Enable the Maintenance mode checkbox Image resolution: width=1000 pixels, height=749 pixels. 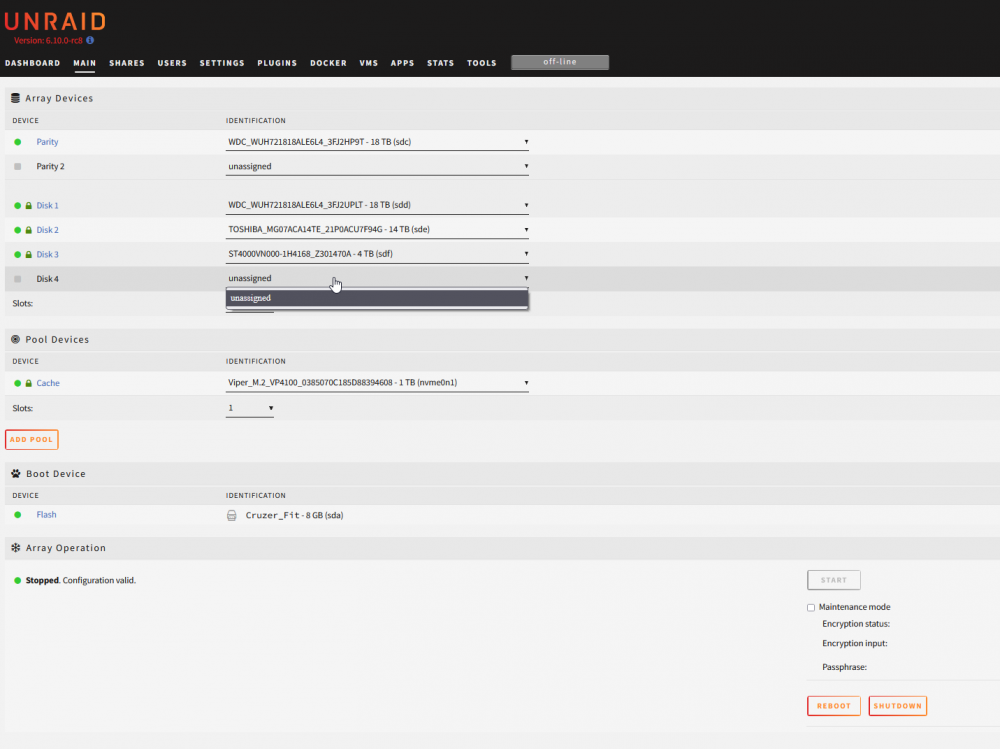point(811,607)
